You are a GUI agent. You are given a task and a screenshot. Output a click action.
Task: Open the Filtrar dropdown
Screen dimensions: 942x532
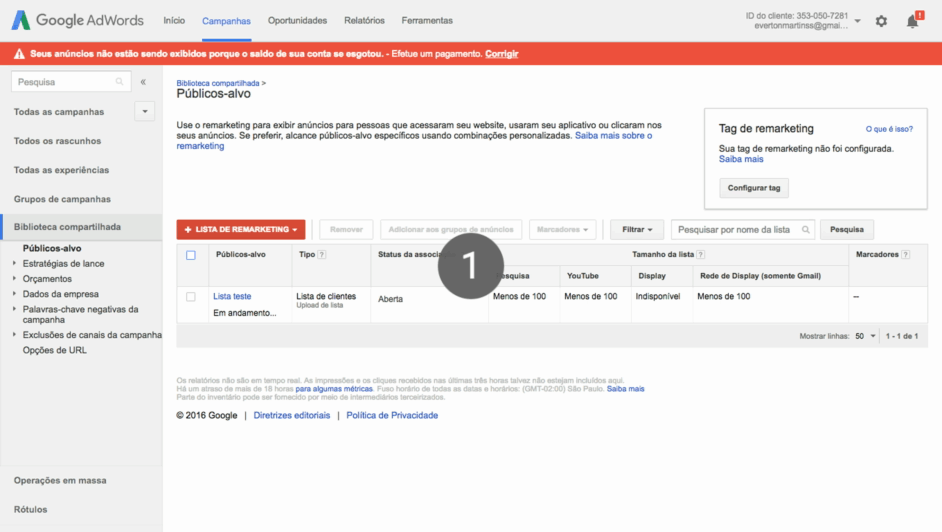click(x=637, y=229)
